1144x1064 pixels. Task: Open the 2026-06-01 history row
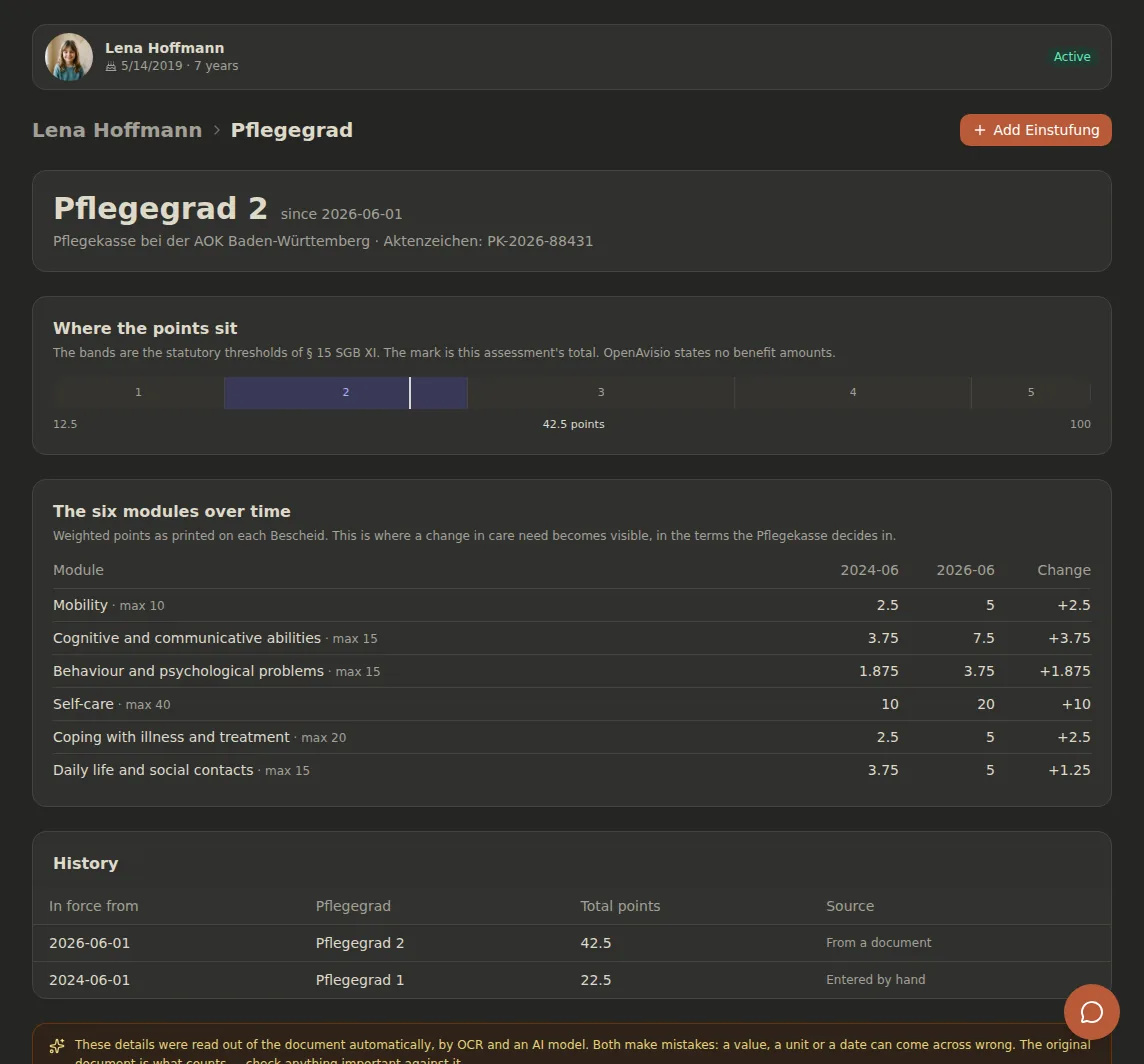[571, 943]
